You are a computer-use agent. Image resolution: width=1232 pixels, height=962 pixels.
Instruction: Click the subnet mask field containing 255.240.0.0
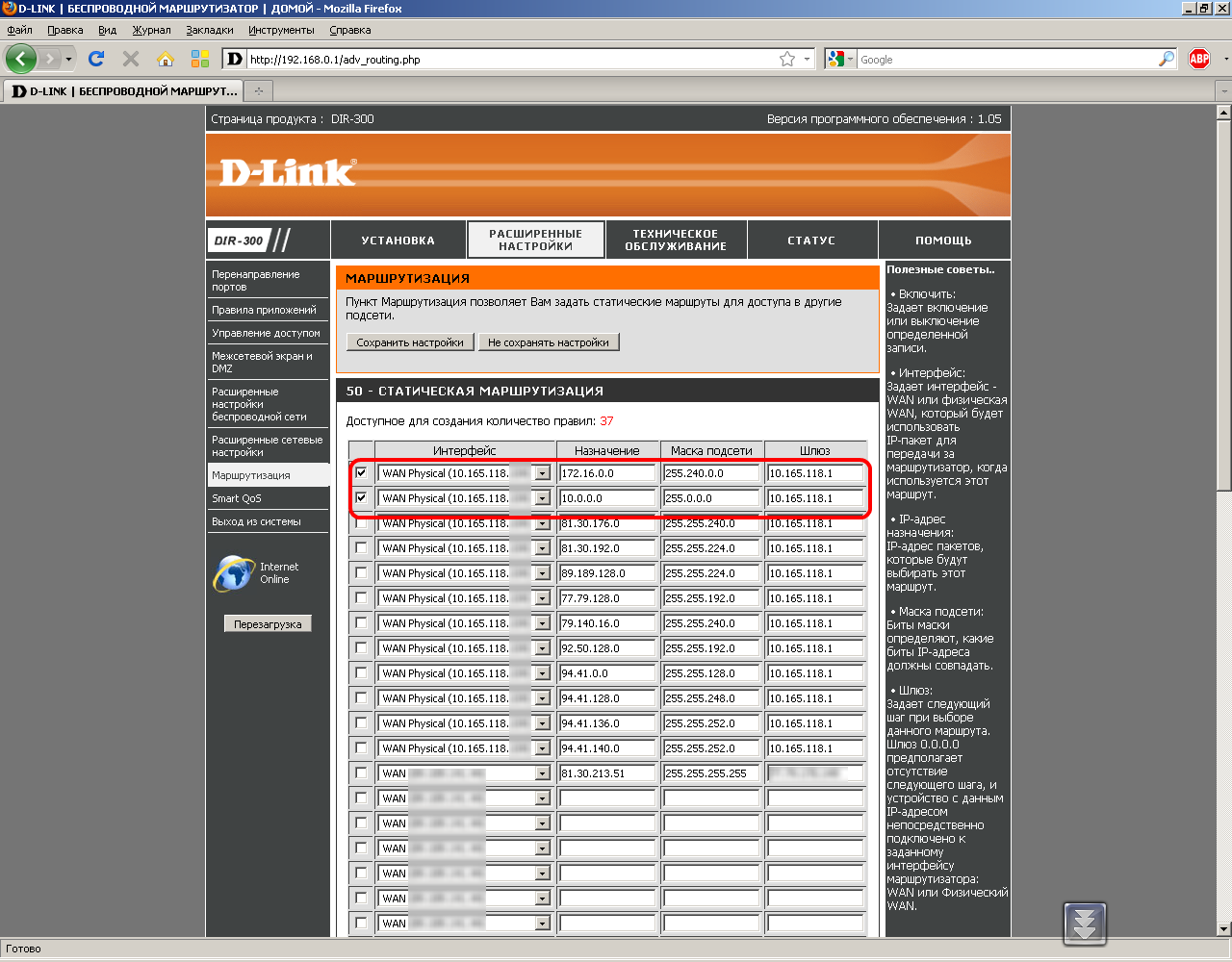point(710,473)
